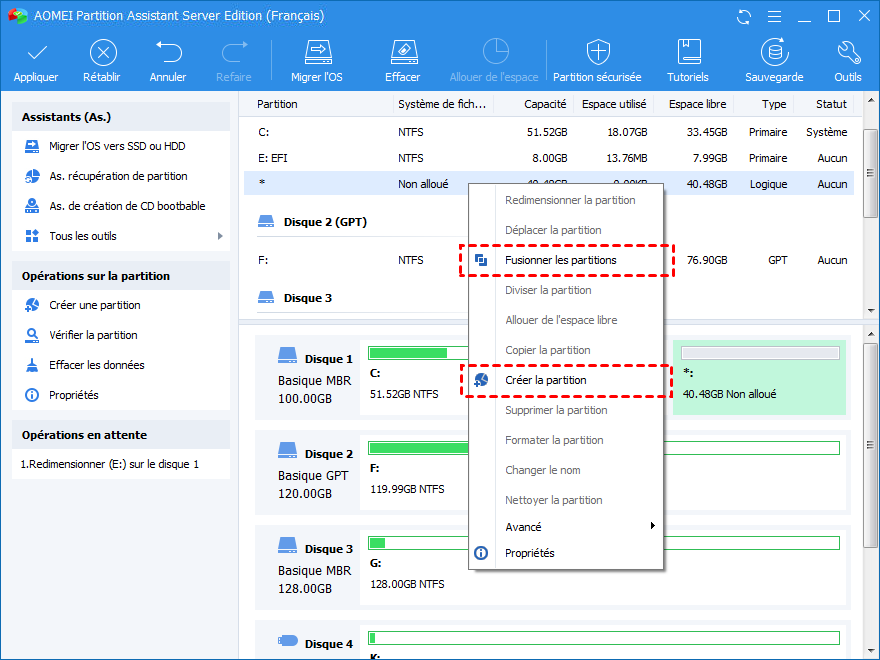
Task: Click the Appliquer checkmark icon
Action: coord(36,52)
